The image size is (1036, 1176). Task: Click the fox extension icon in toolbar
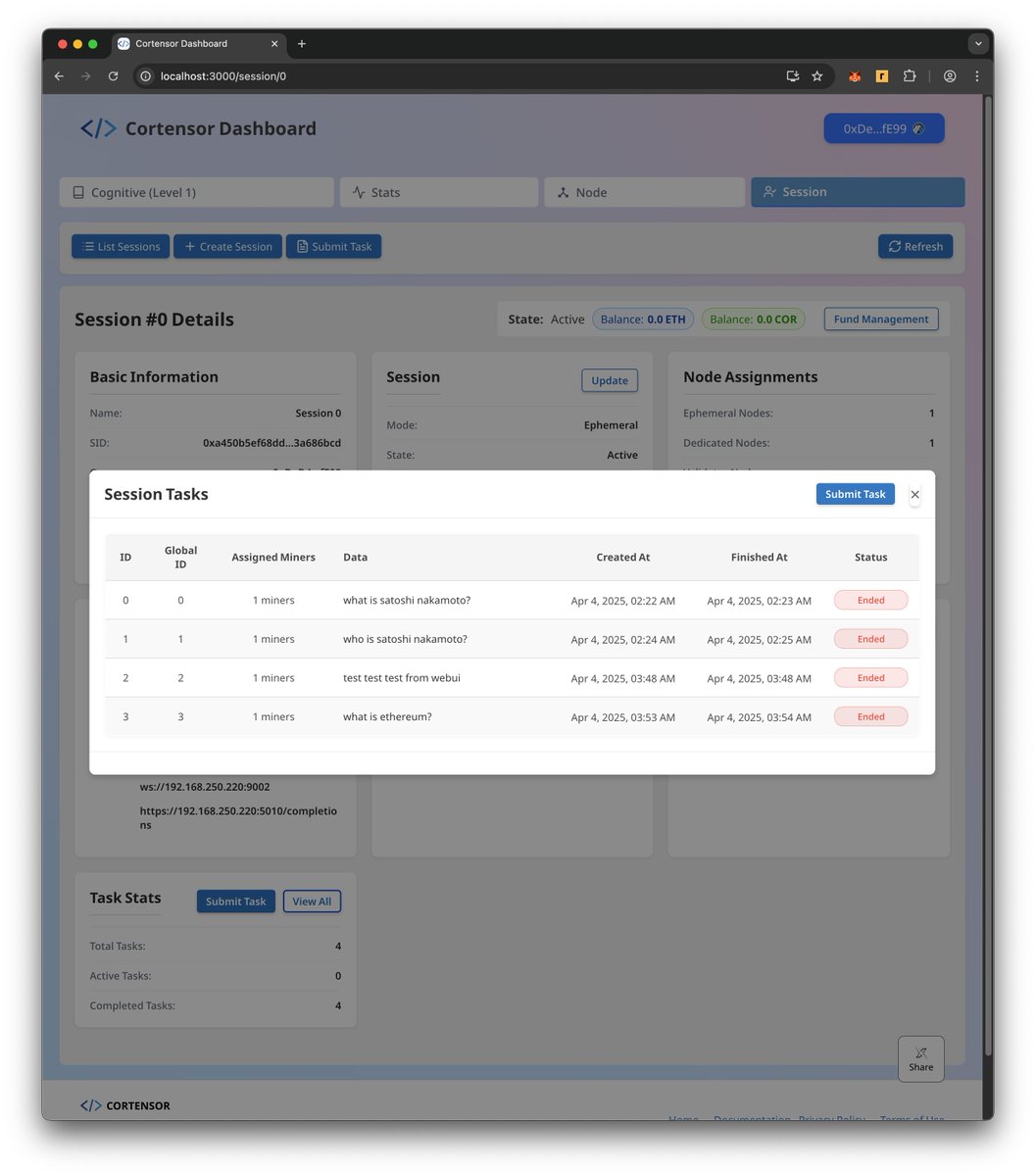point(855,75)
